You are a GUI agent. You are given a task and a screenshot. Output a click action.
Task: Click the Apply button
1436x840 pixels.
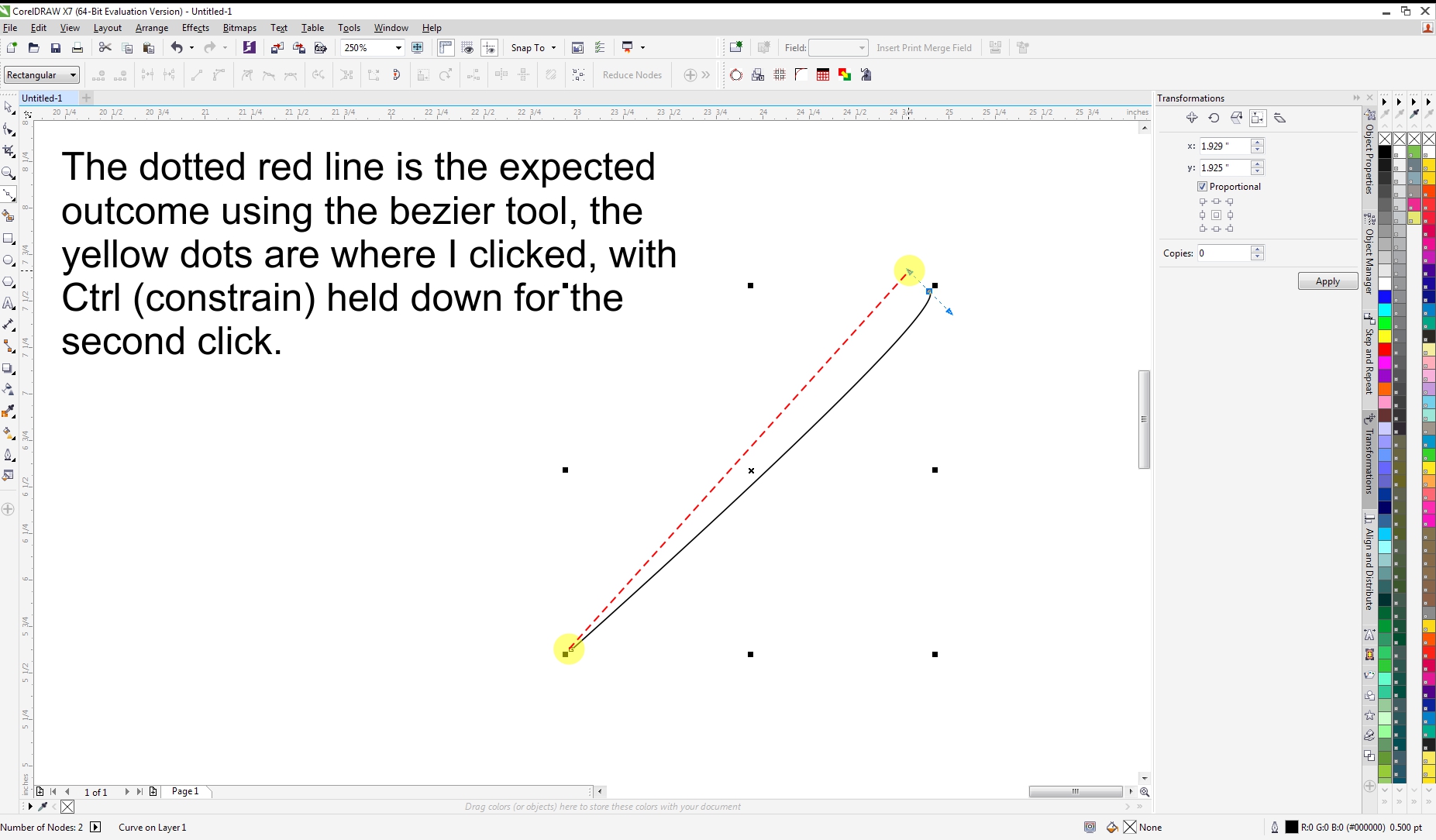point(1328,281)
